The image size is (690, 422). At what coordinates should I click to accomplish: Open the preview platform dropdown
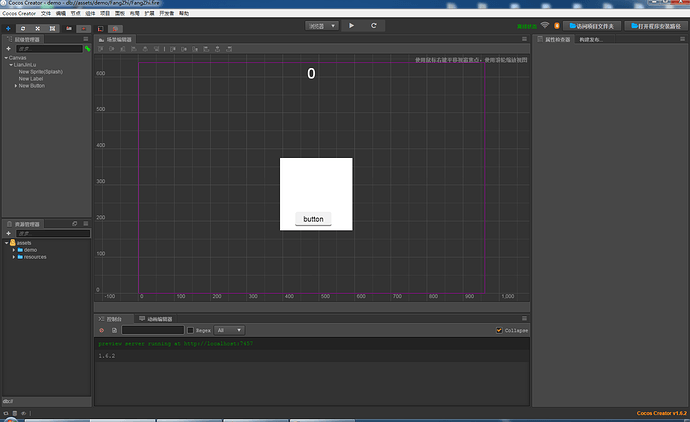(322, 26)
